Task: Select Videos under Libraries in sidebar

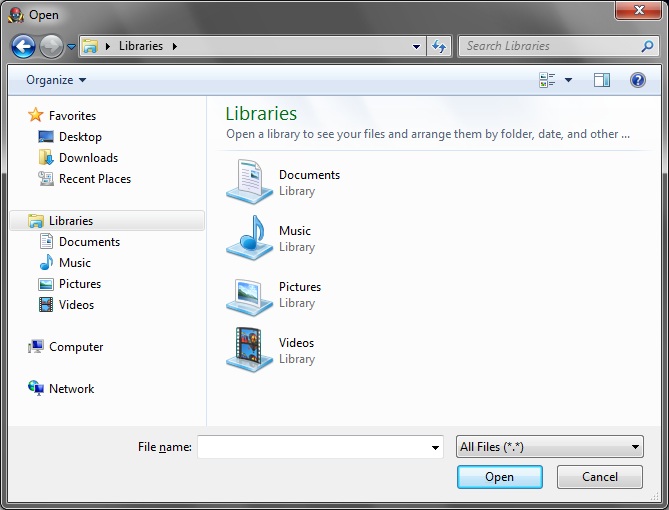Action: pyautogui.click(x=76, y=305)
